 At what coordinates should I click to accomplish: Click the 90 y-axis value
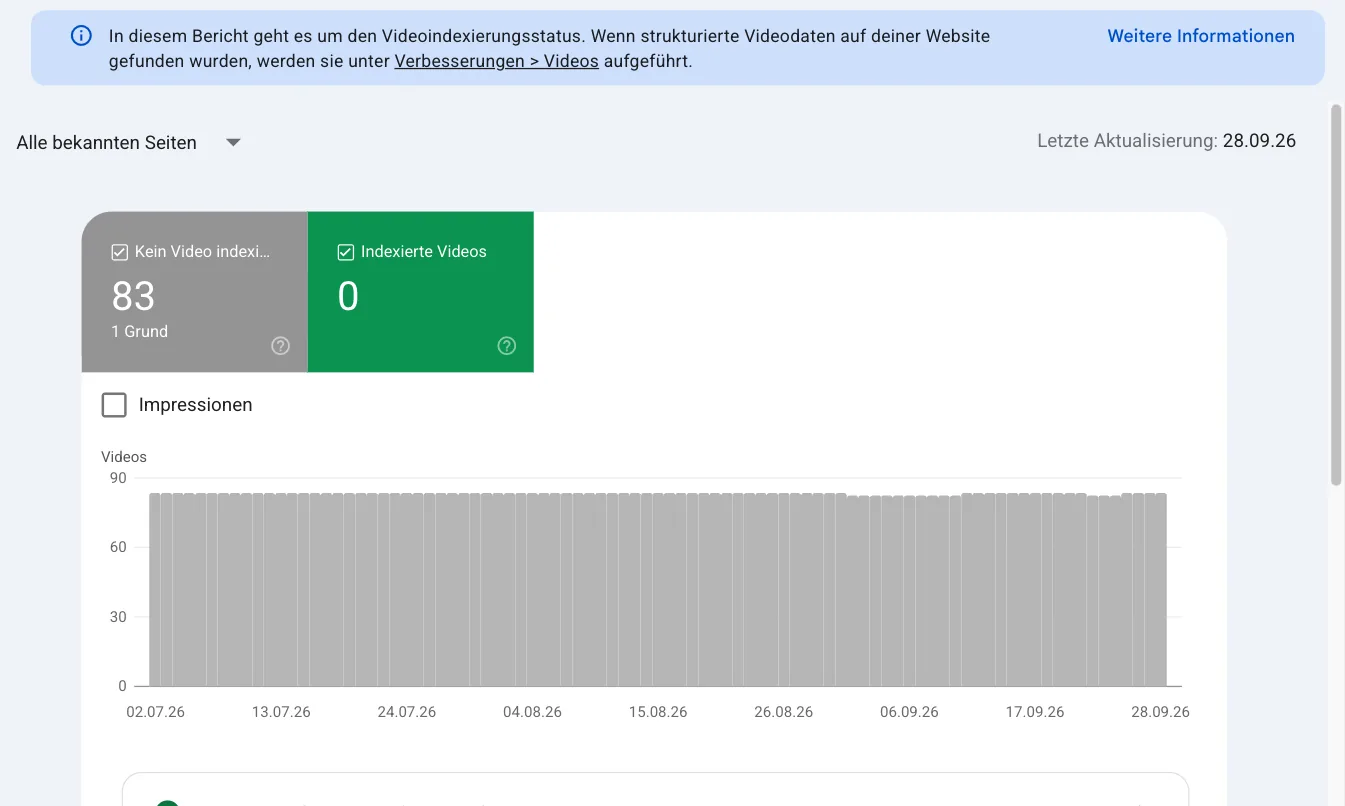tap(118, 478)
